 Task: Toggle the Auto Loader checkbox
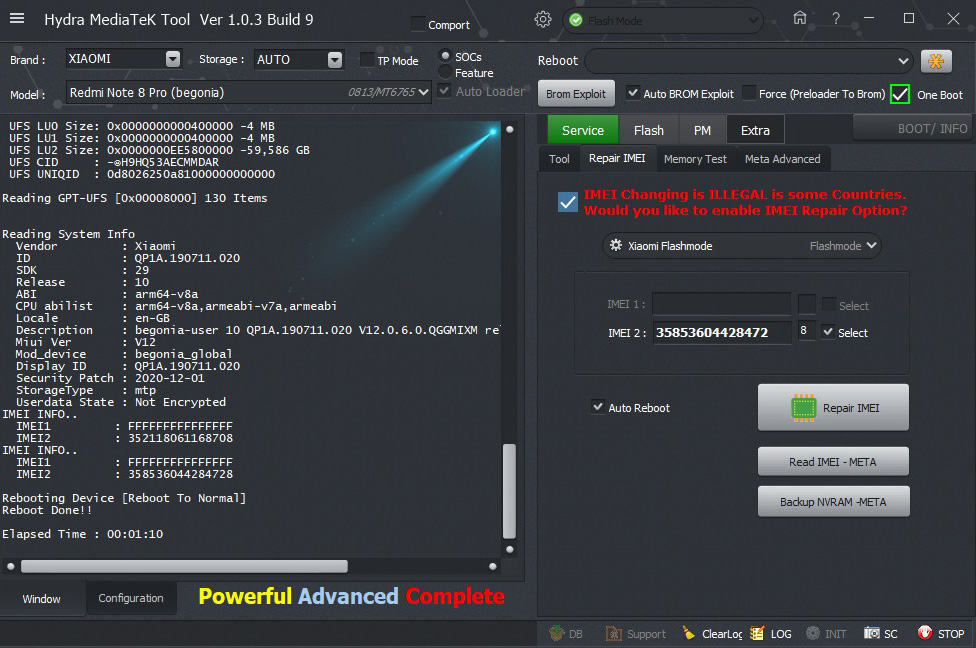click(x=444, y=91)
